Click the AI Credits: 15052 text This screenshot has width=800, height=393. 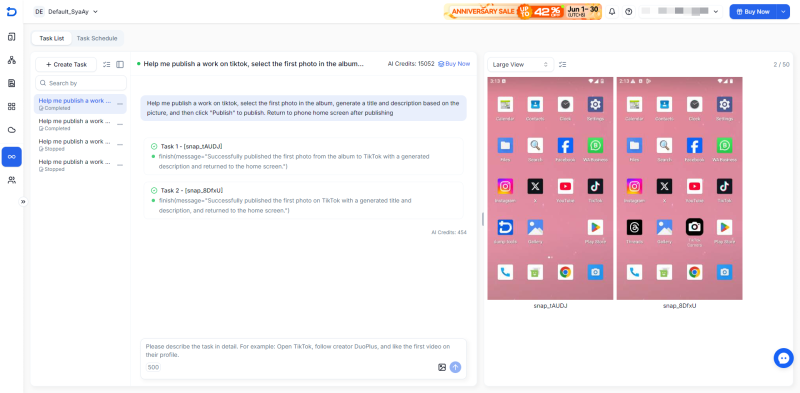411,64
